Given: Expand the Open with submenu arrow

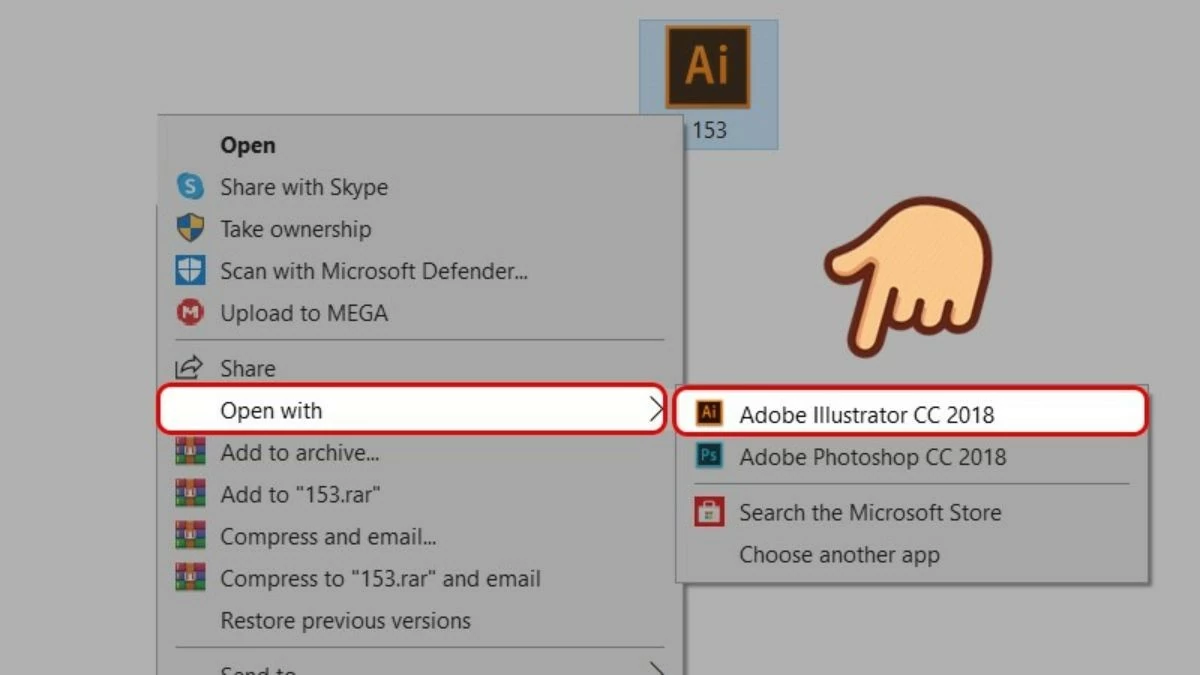Looking at the screenshot, I should 656,410.
